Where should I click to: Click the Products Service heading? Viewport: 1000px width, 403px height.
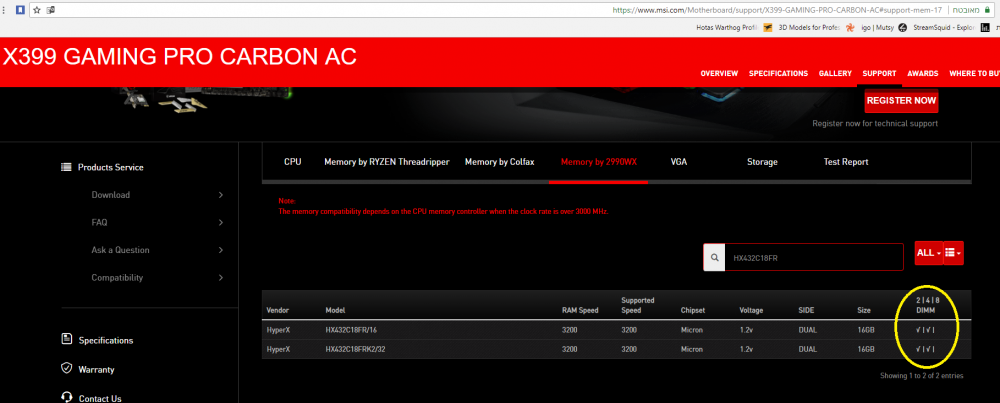(x=110, y=167)
